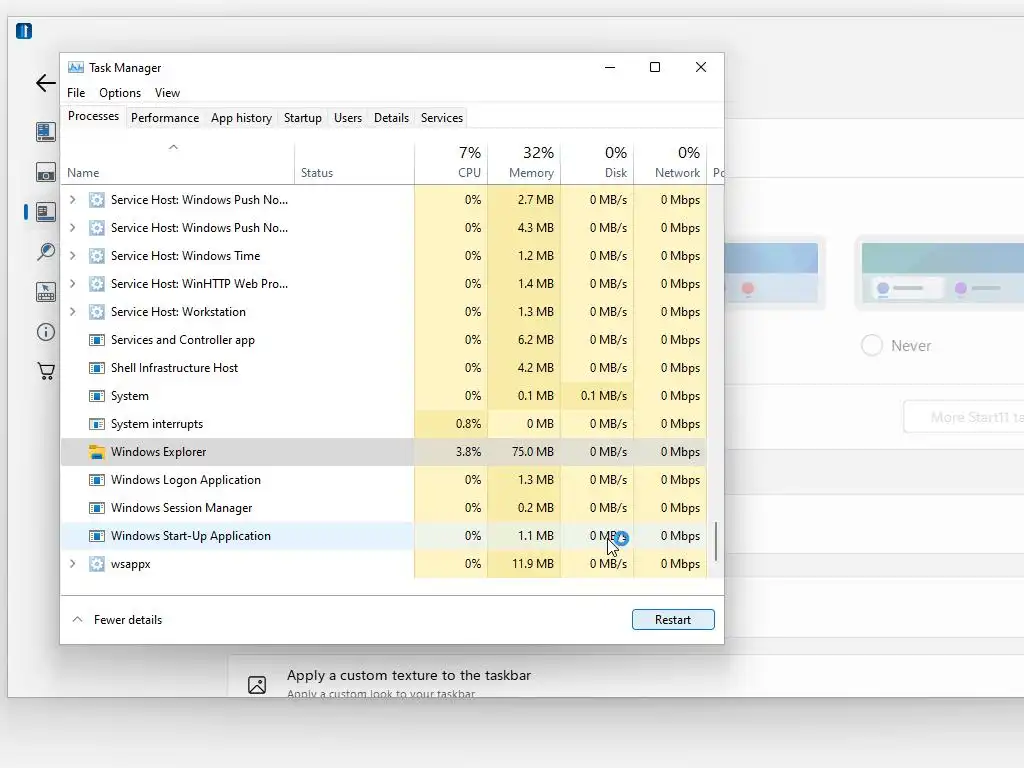Click Start11 app logo icon at top
This screenshot has width=1024, height=768.
click(24, 31)
